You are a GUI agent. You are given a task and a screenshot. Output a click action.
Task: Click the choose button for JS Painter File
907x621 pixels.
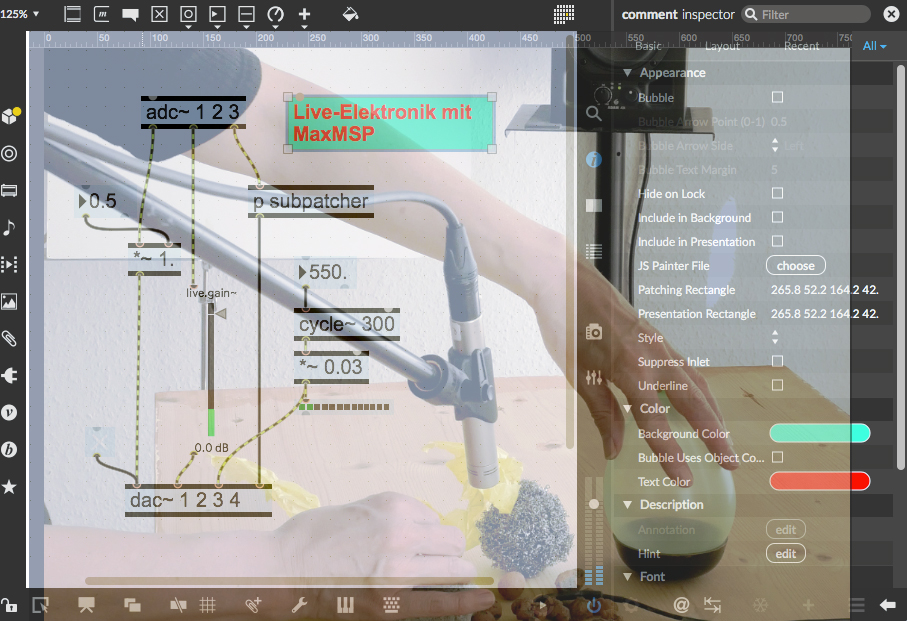point(796,266)
